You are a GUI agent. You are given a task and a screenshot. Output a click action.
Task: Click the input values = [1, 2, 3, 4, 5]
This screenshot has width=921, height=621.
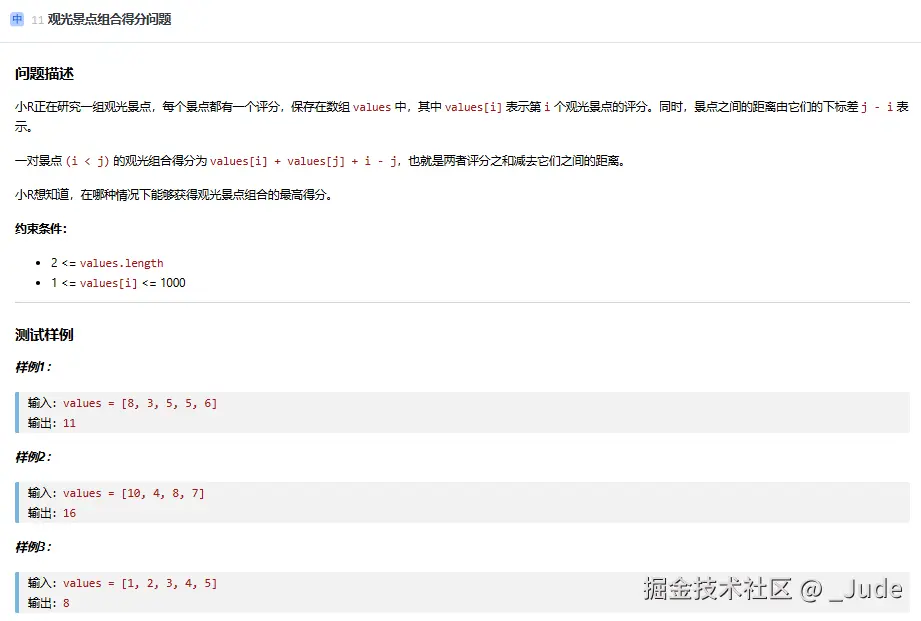tap(140, 583)
